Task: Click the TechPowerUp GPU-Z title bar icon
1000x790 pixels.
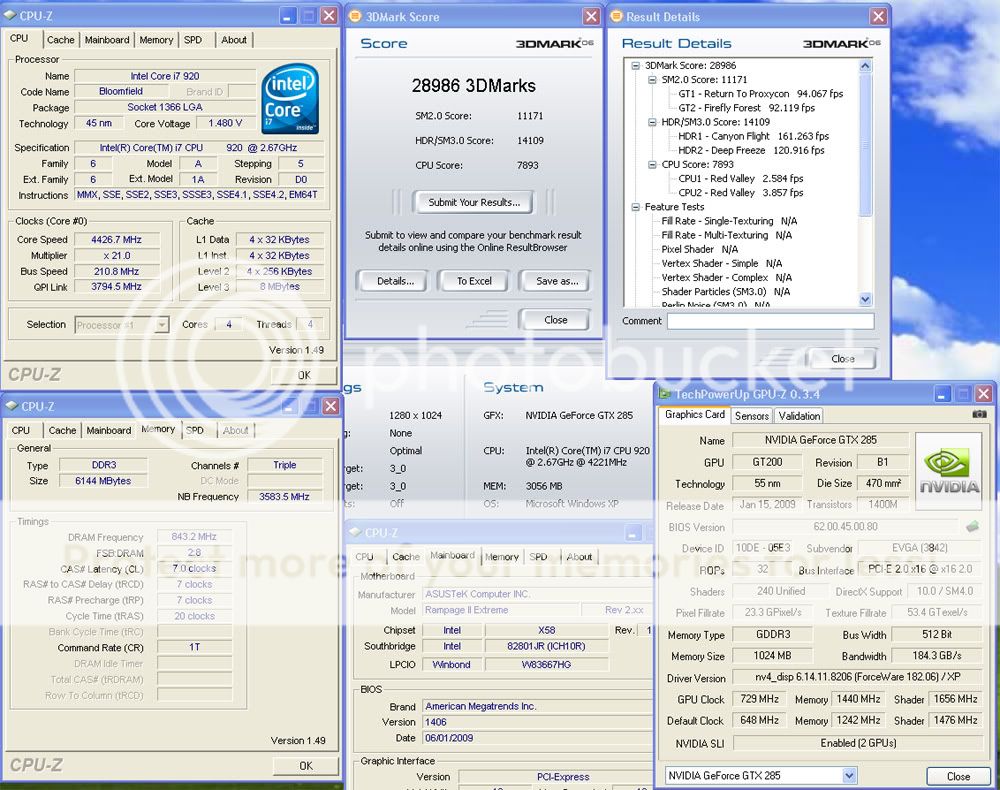Action: click(x=665, y=394)
